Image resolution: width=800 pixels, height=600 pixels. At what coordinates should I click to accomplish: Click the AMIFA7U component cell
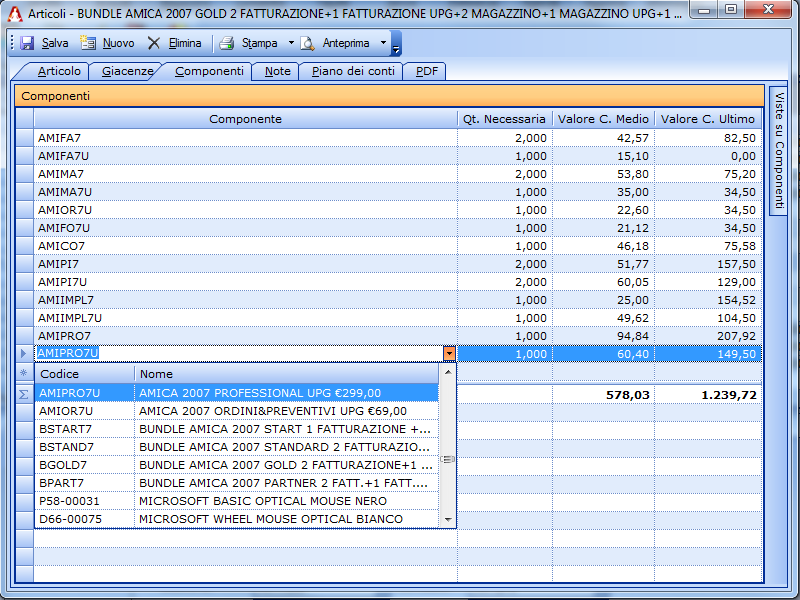pyautogui.click(x=245, y=156)
